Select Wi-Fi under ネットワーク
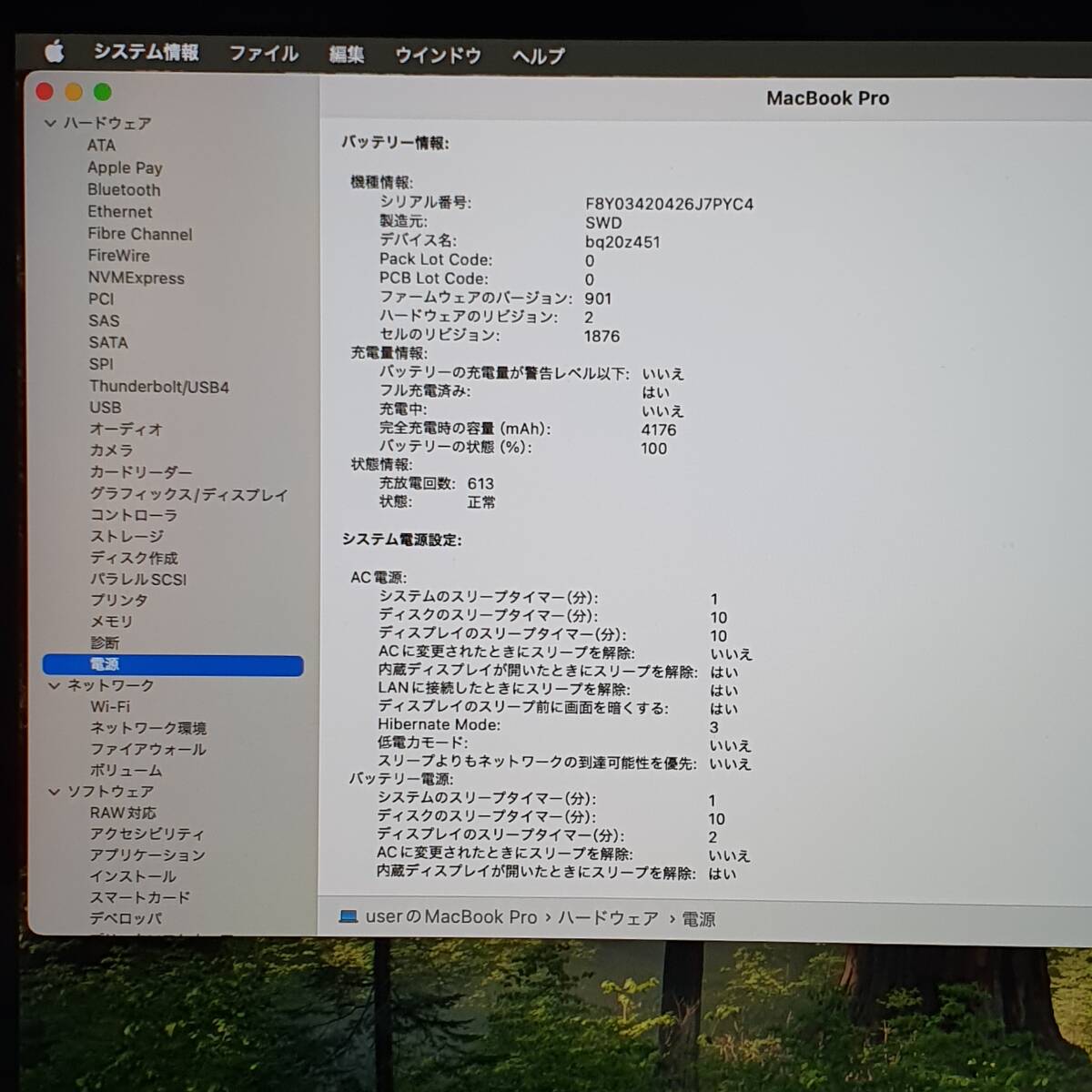This screenshot has height=1092, width=1092. tap(110, 707)
